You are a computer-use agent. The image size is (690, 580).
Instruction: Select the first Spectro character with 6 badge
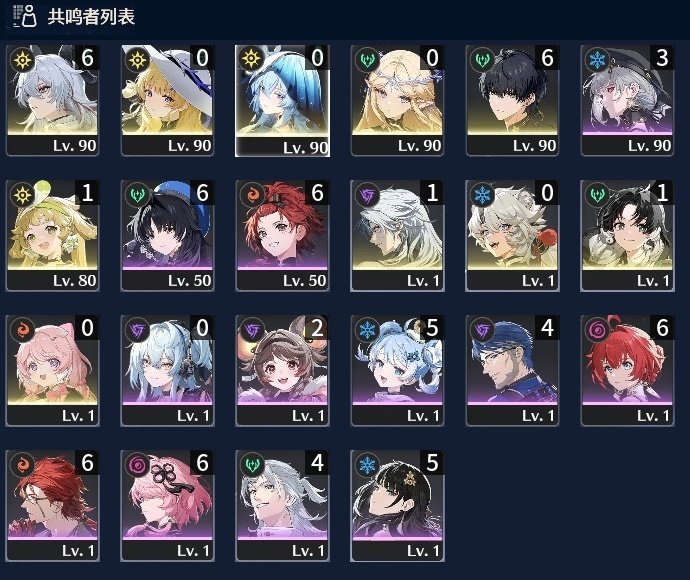(x=52, y=100)
